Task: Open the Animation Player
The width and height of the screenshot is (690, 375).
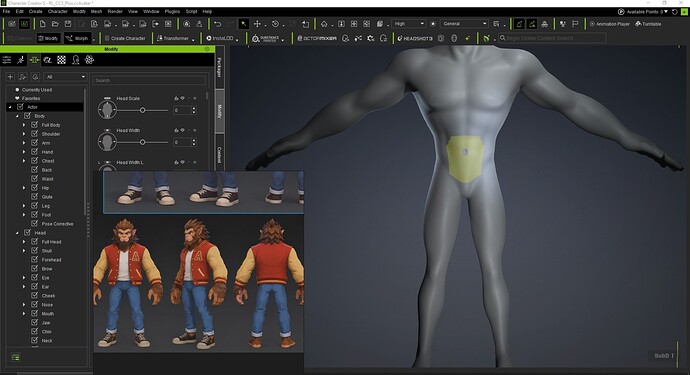Action: (609, 24)
